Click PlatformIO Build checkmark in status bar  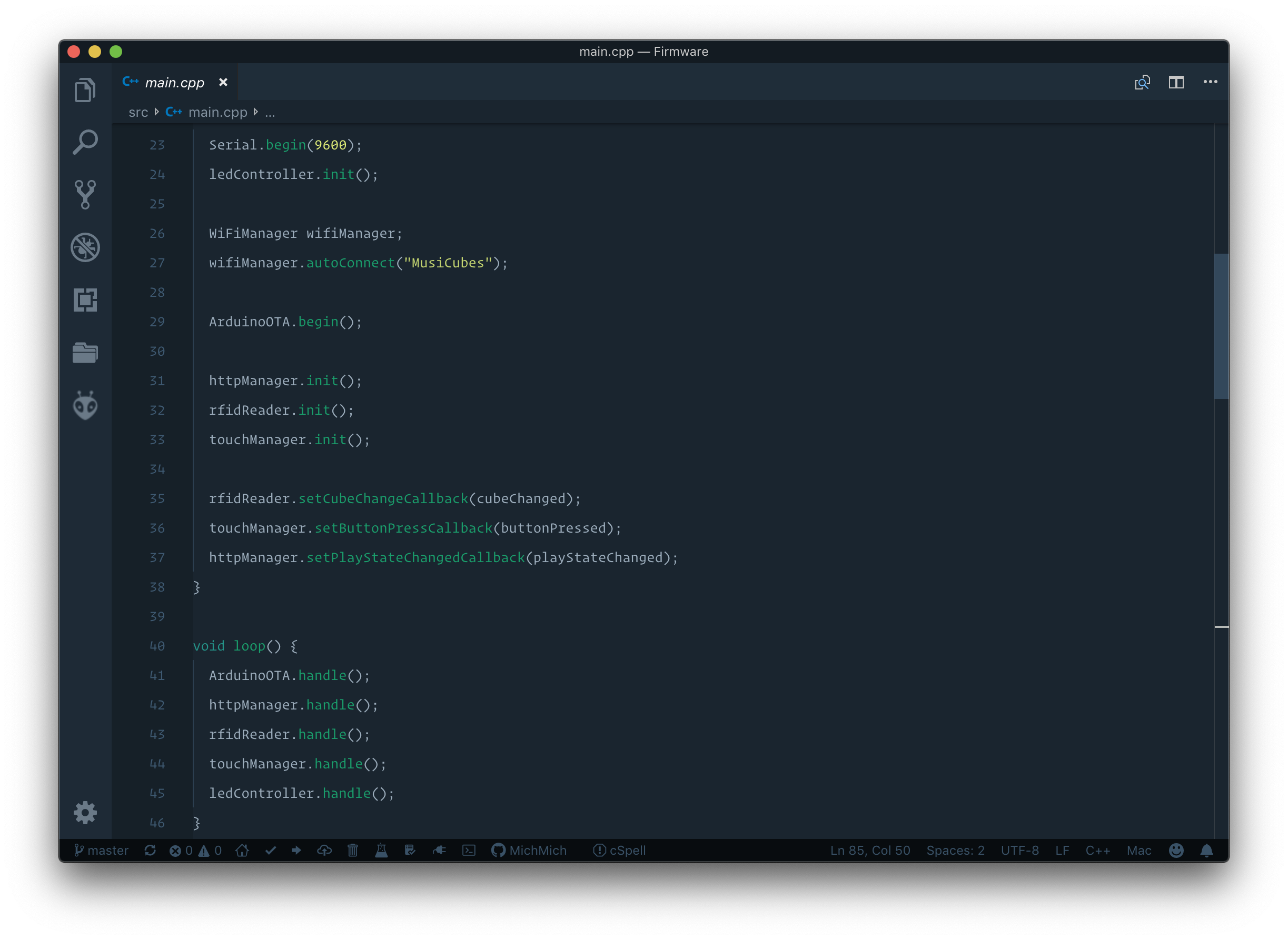pos(270,850)
